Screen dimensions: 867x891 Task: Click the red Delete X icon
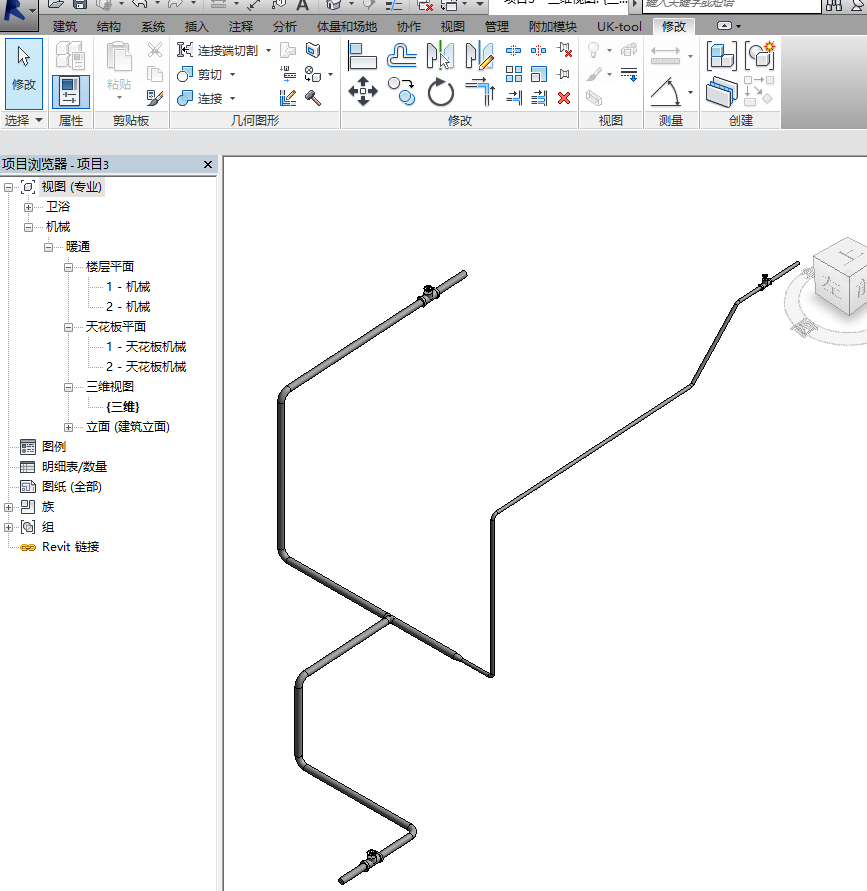(x=564, y=97)
